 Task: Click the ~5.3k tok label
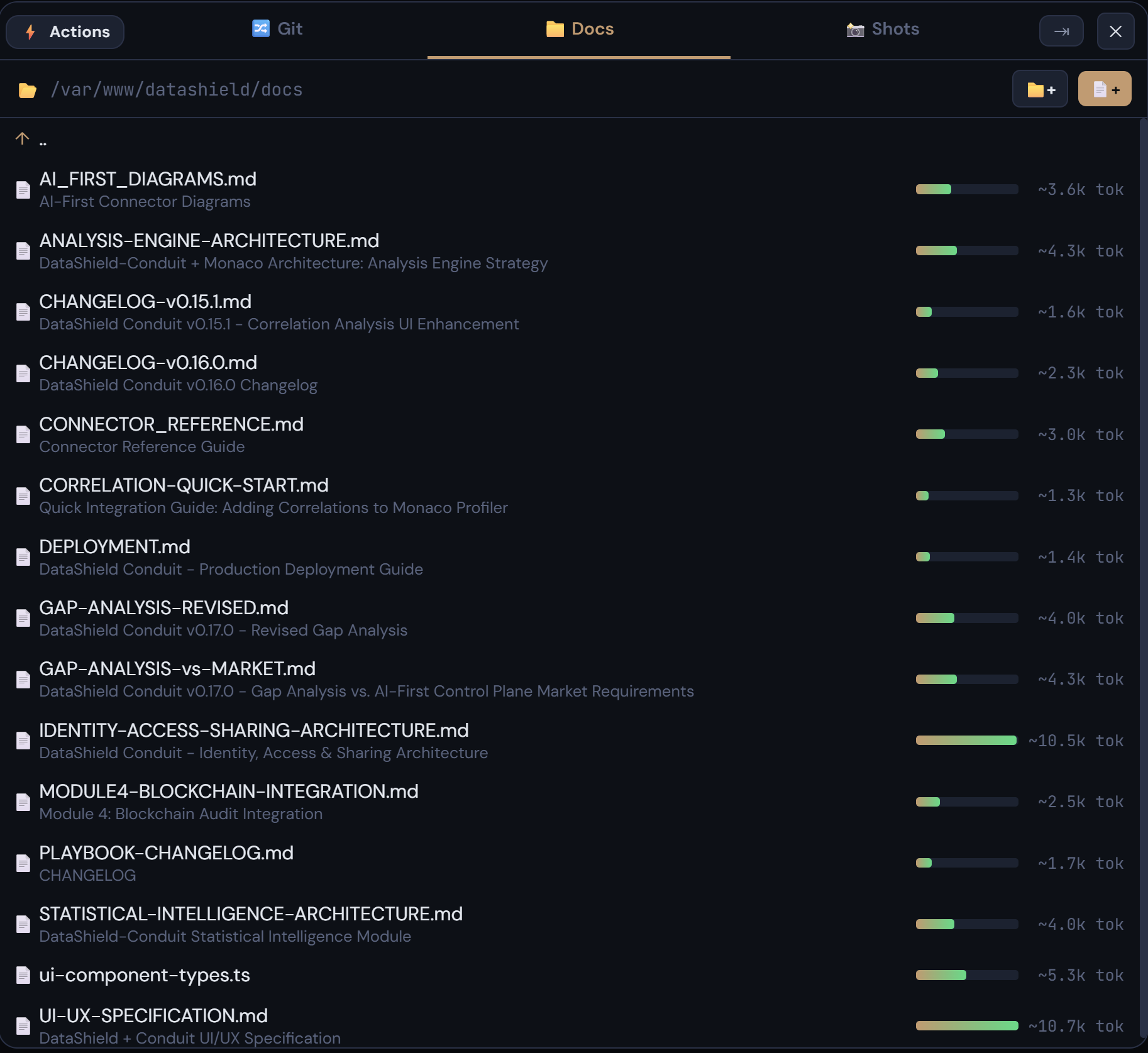point(1081,975)
